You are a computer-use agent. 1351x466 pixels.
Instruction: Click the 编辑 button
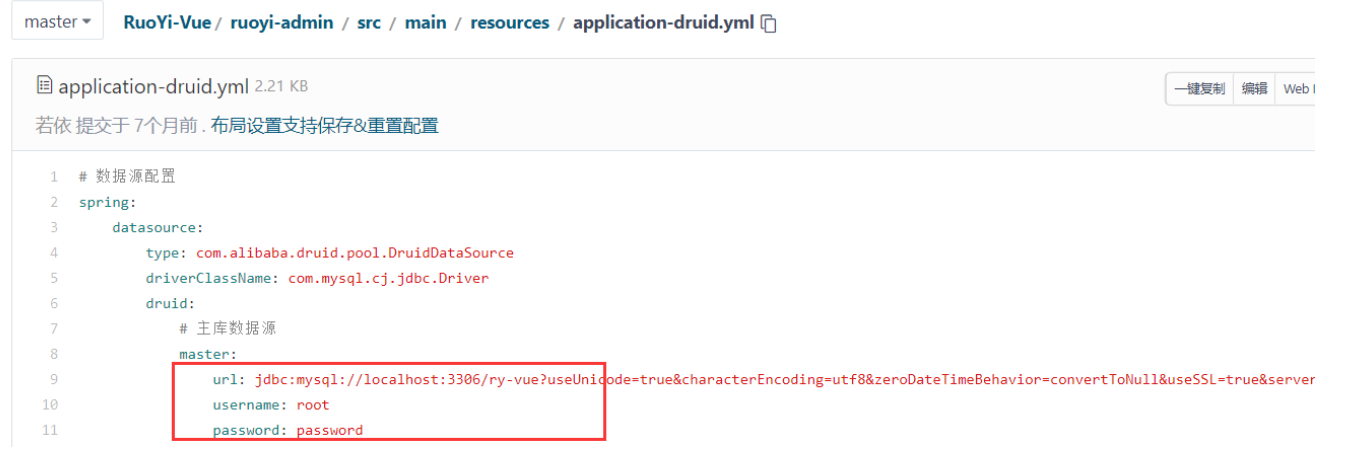click(x=1254, y=88)
